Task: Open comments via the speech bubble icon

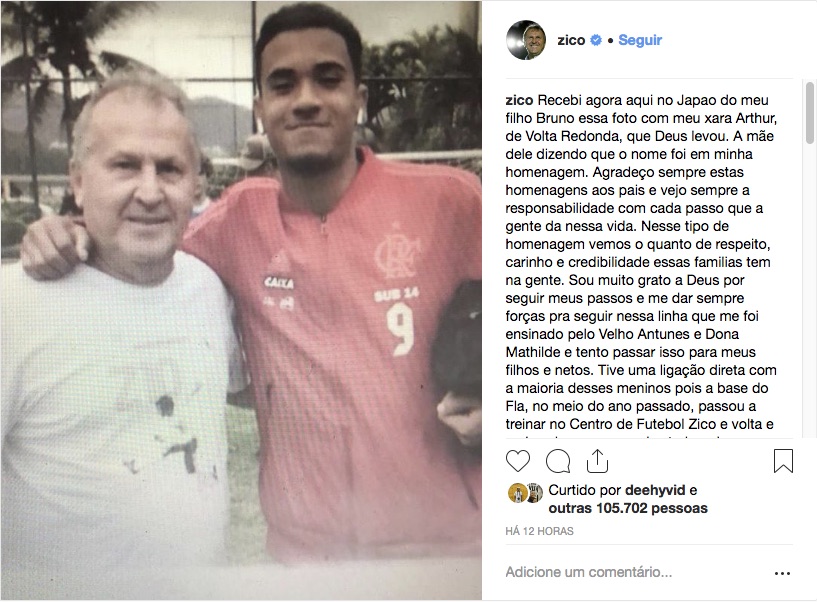Action: 558,461
